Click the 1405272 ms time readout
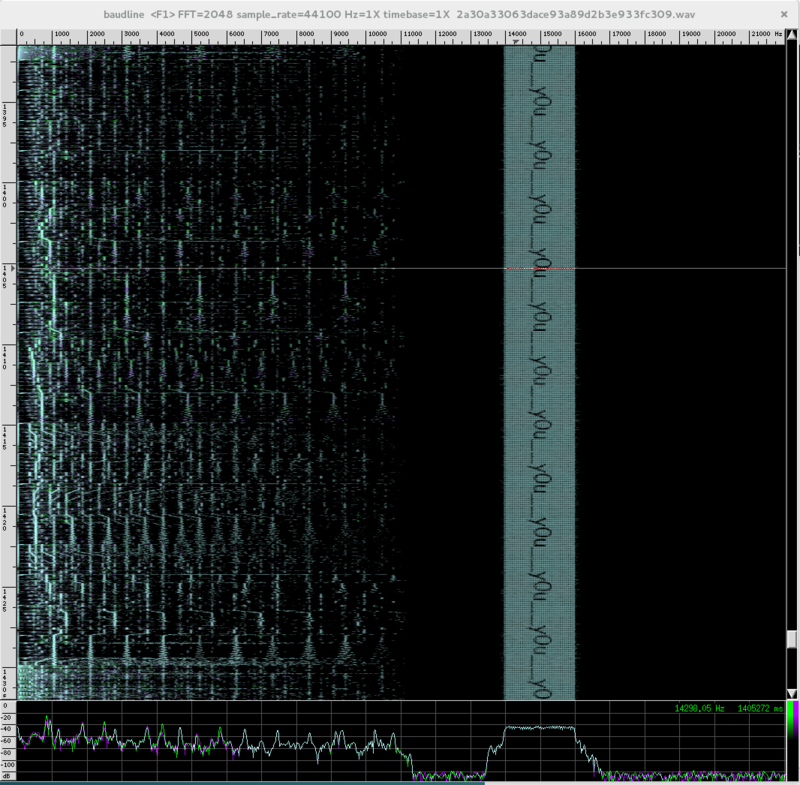This screenshot has width=800, height=785. [760, 708]
